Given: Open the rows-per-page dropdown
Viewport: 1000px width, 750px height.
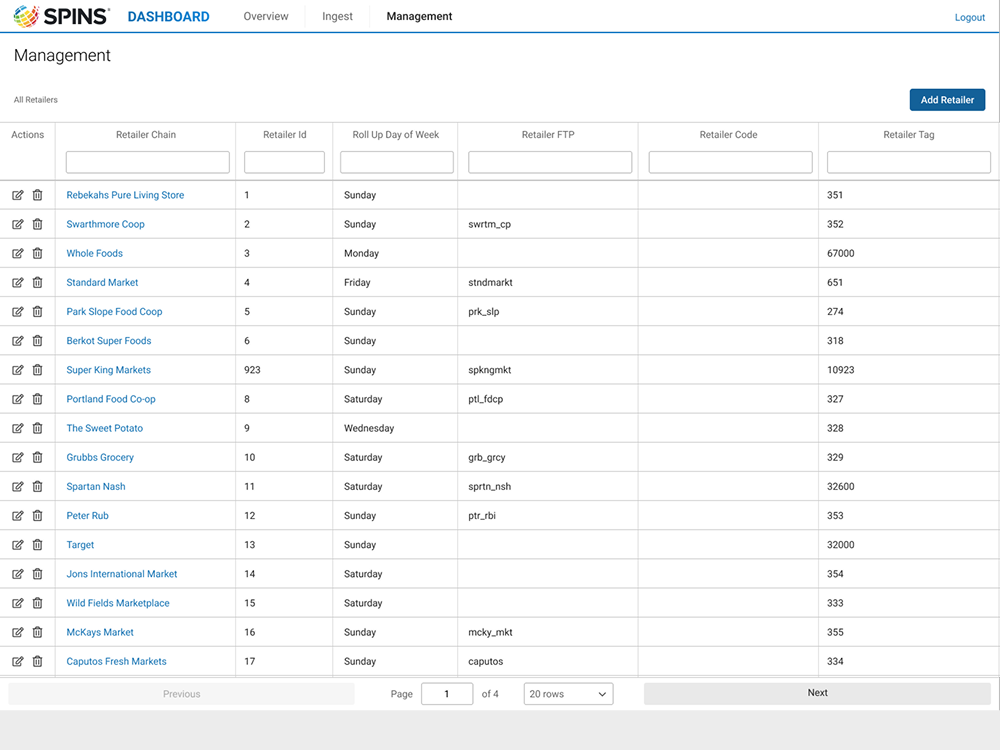Looking at the screenshot, I should point(568,694).
